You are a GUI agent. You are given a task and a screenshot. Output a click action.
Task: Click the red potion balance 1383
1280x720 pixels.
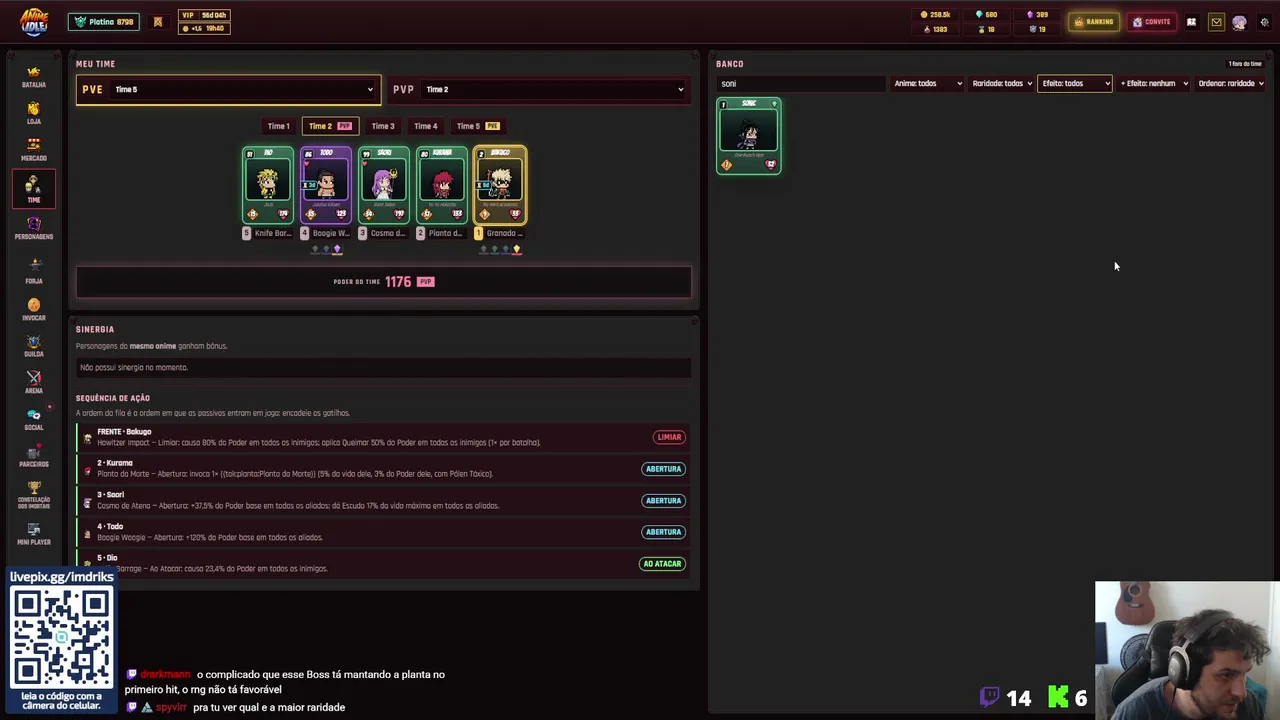[935, 29]
